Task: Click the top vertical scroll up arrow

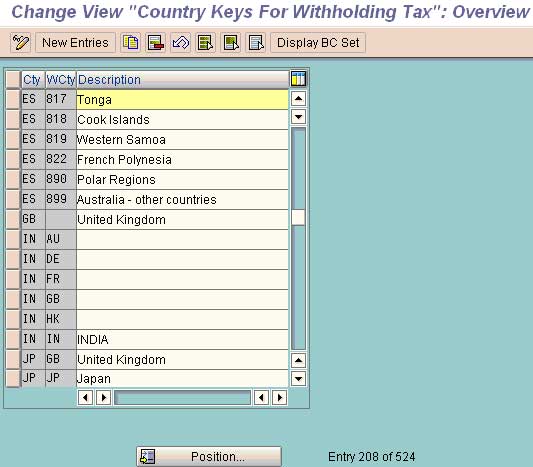Action: pyautogui.click(x=298, y=99)
